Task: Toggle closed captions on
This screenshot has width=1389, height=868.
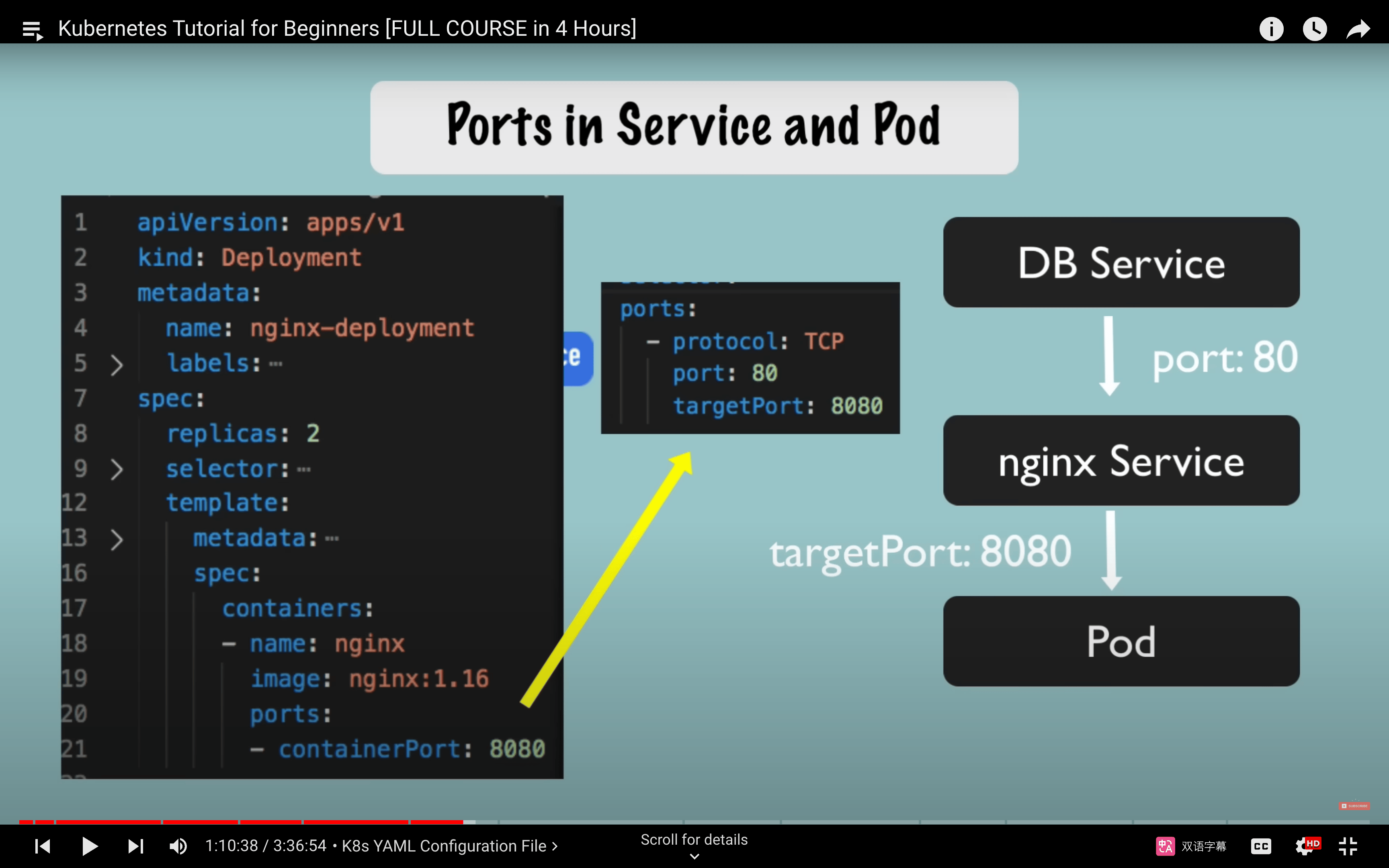Action: pyautogui.click(x=1260, y=845)
